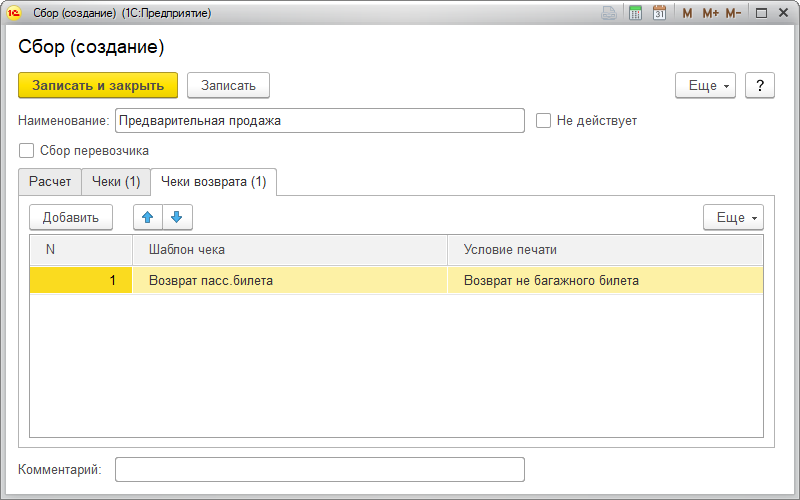
Task: Click the M memory button
Action: click(x=687, y=13)
